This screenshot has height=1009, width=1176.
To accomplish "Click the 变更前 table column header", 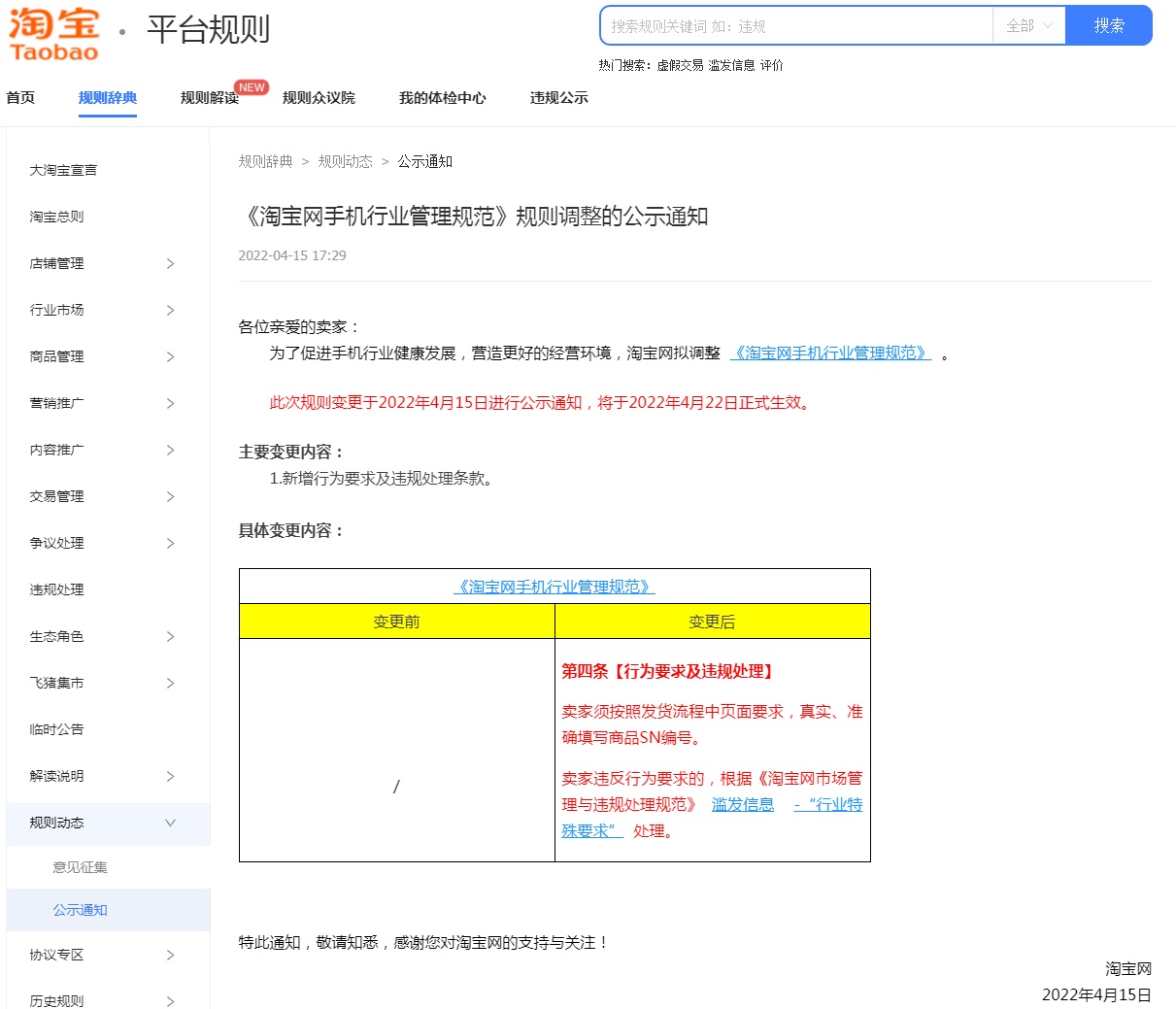I will (x=396, y=622).
